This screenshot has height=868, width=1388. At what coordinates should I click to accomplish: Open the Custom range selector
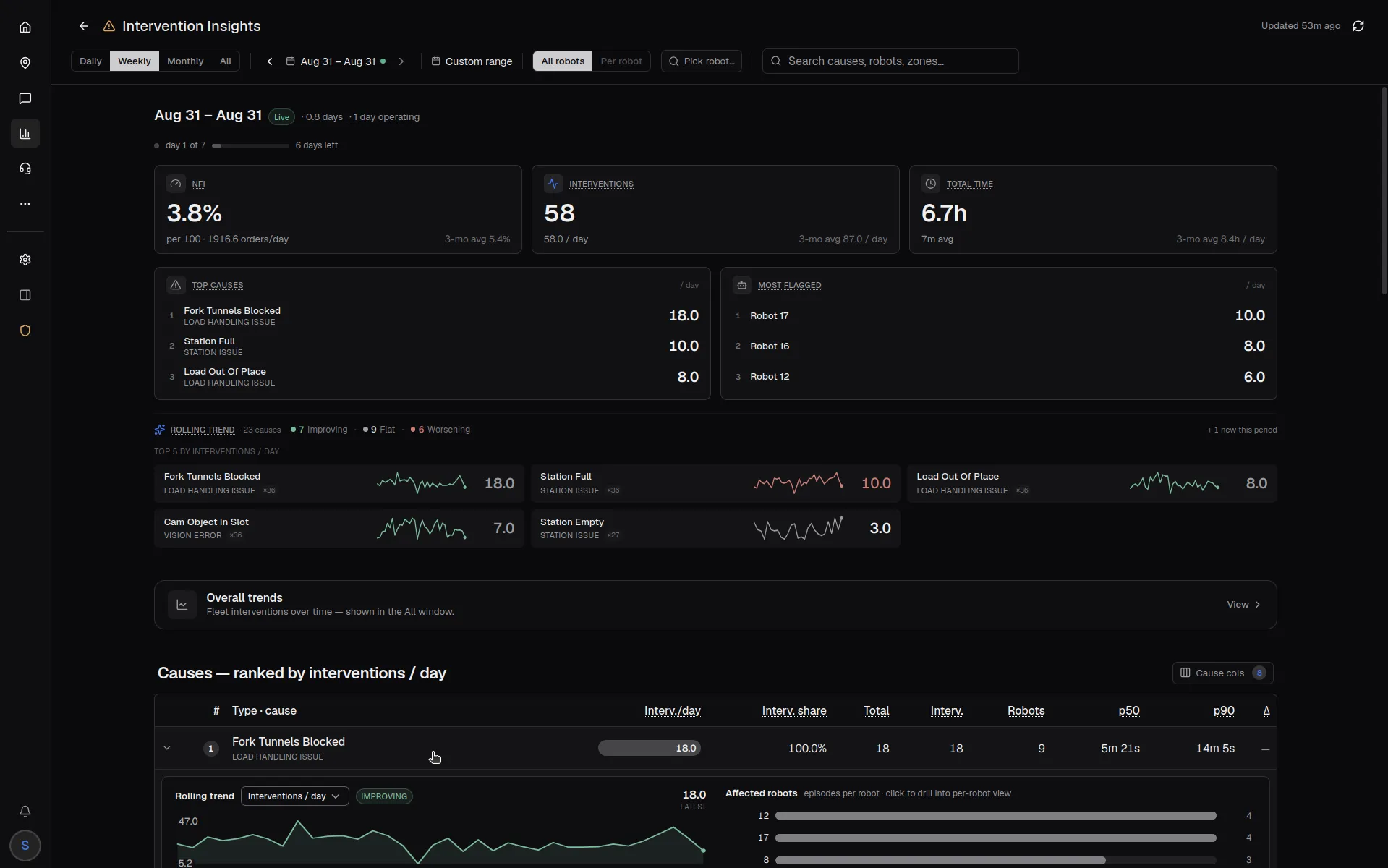(472, 61)
